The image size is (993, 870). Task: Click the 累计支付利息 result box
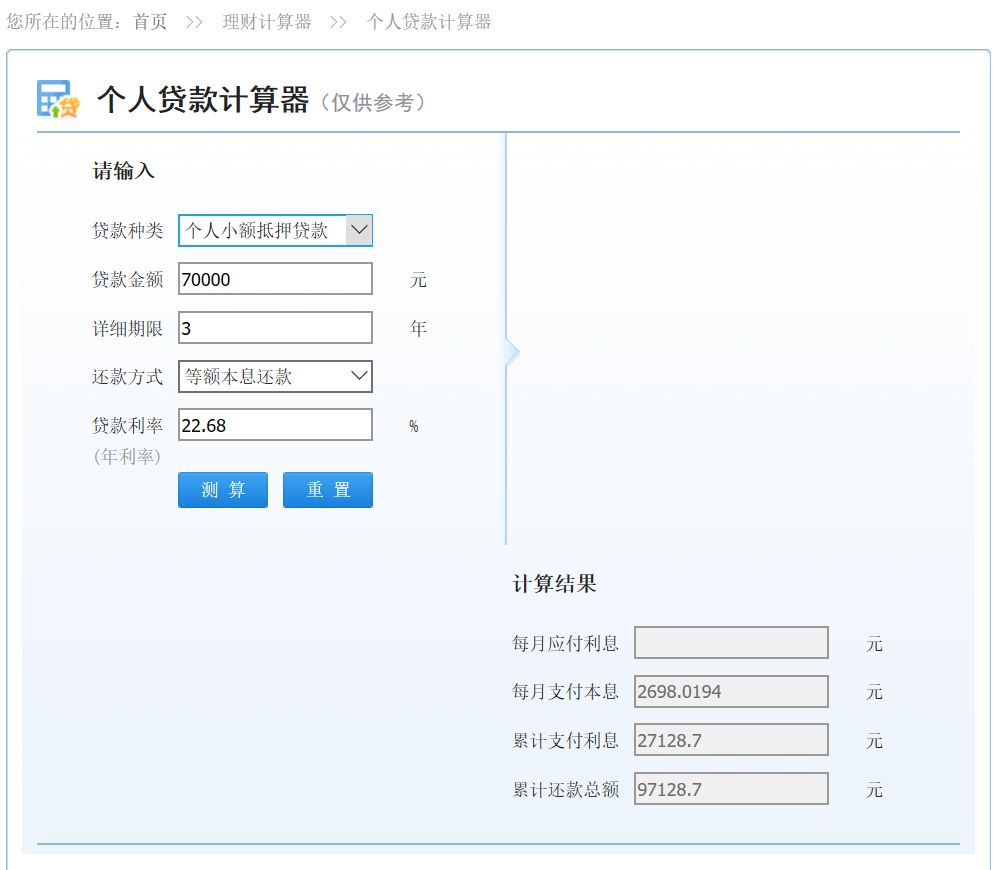[731, 740]
